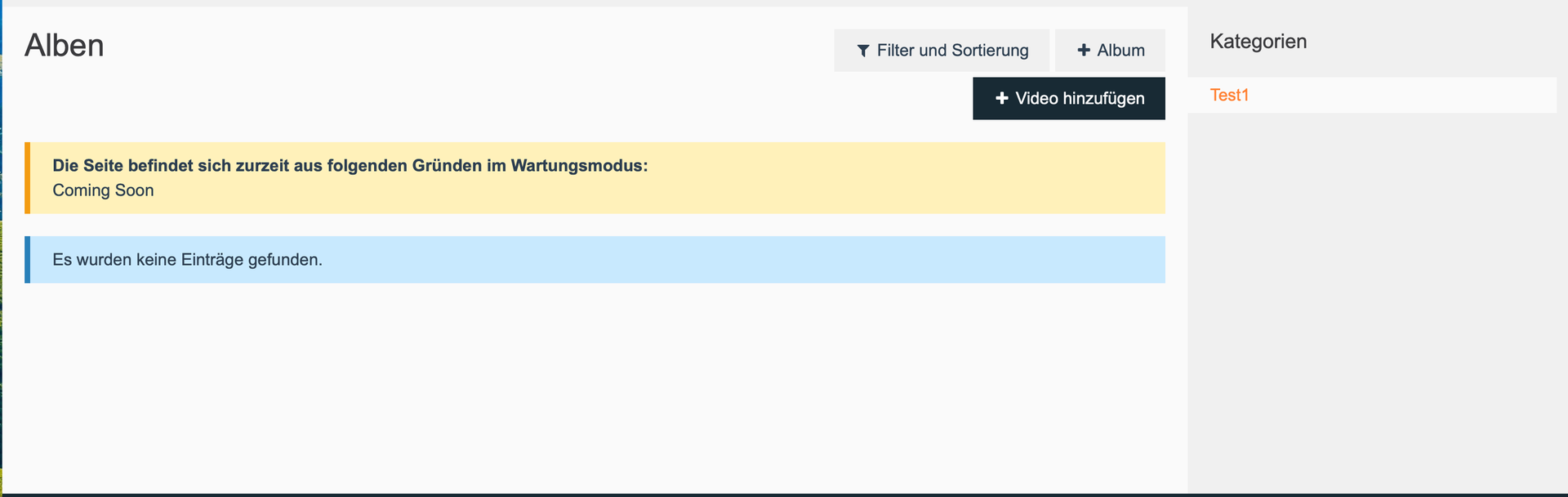Click the bold Wartungsmodus warning text
This screenshot has height=497, width=1568.
350,165
